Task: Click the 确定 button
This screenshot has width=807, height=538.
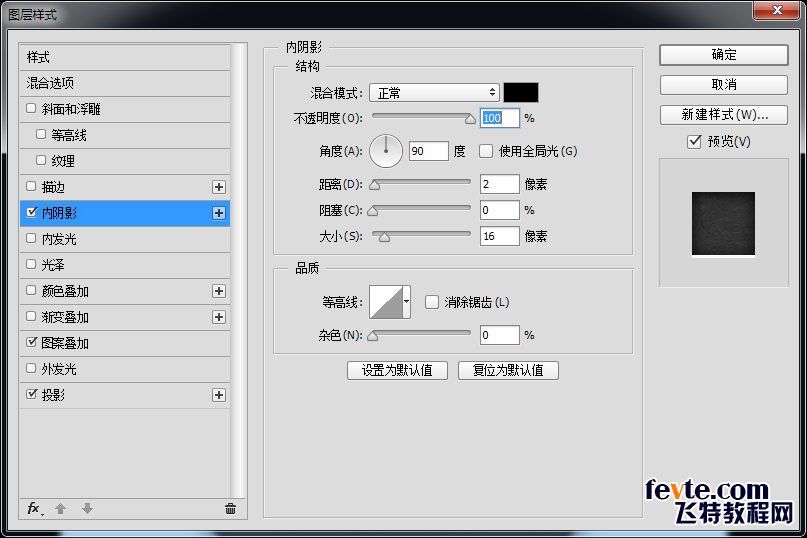Action: tap(724, 55)
